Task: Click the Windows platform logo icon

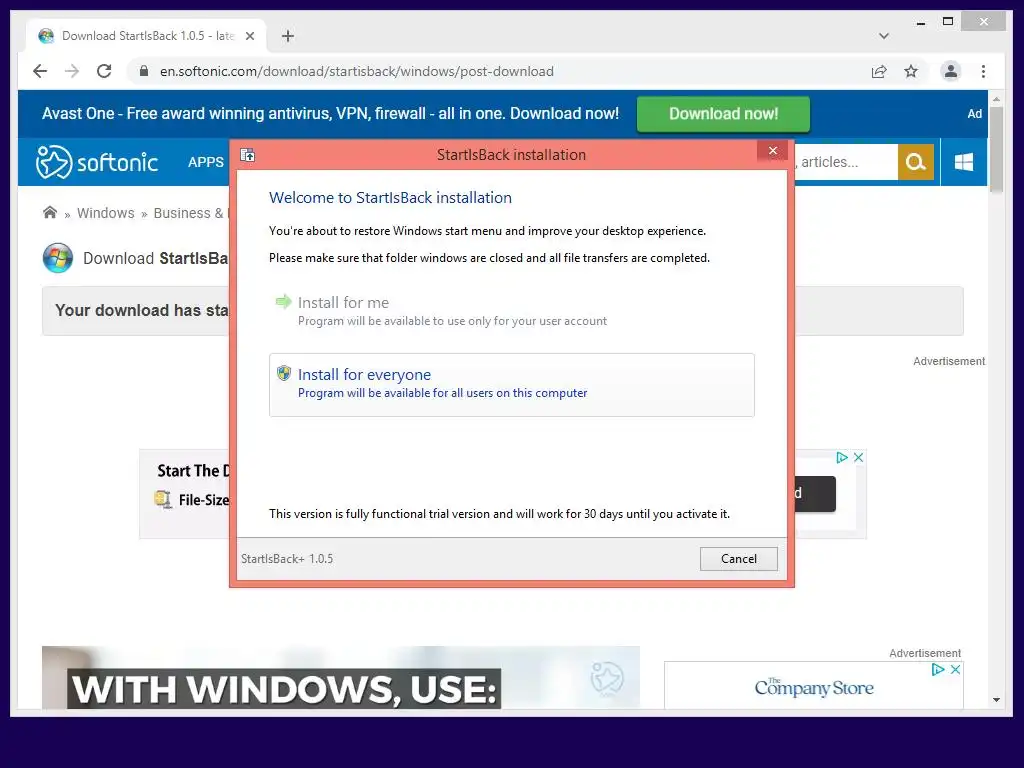Action: click(964, 162)
